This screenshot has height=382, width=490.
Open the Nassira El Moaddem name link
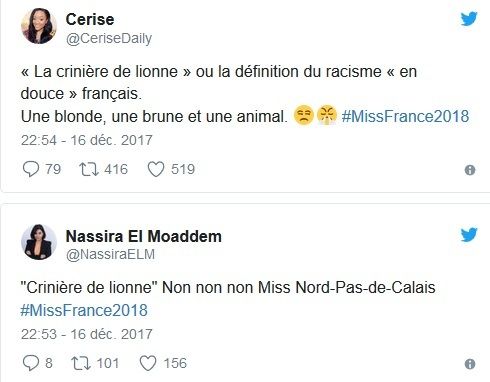144,236
